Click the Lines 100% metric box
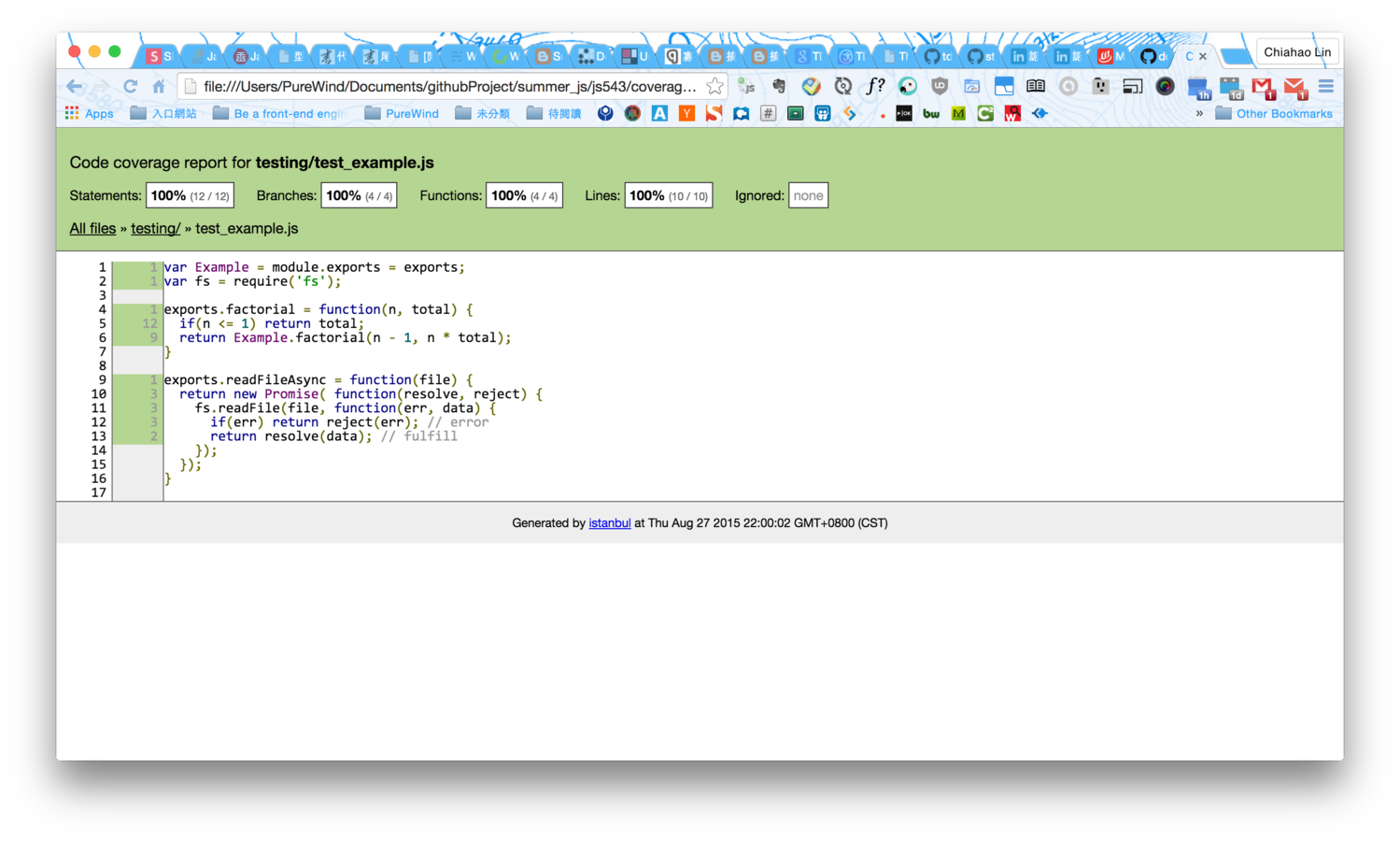1400x841 pixels. click(x=668, y=195)
